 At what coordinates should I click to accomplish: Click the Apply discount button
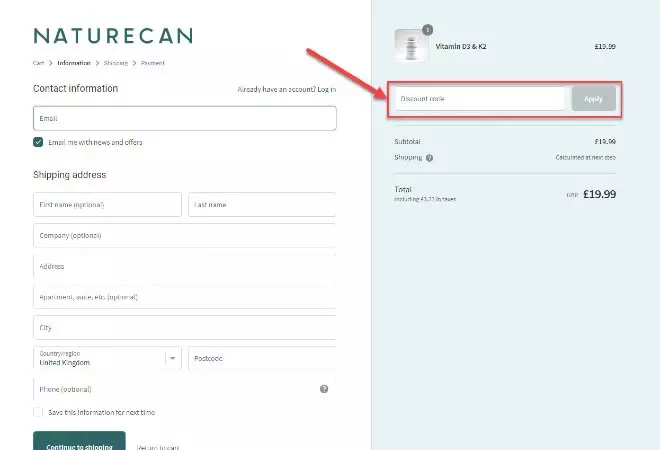593,99
